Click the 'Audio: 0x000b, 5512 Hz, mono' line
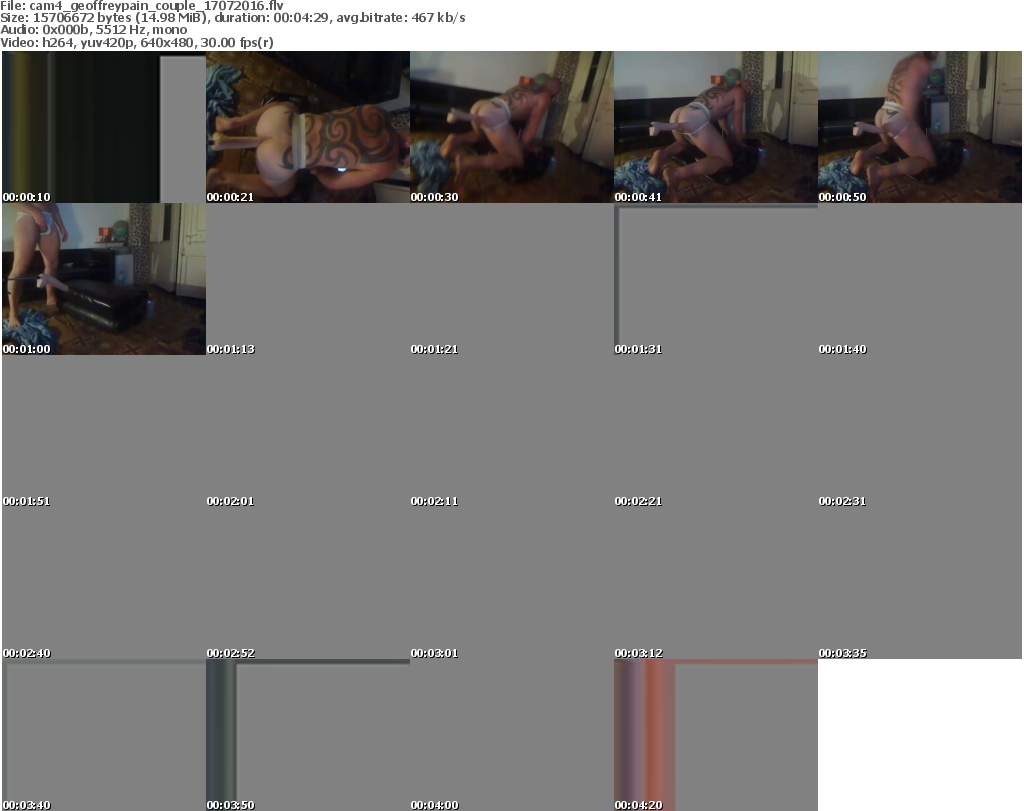This screenshot has height=811, width=1024. (93, 30)
